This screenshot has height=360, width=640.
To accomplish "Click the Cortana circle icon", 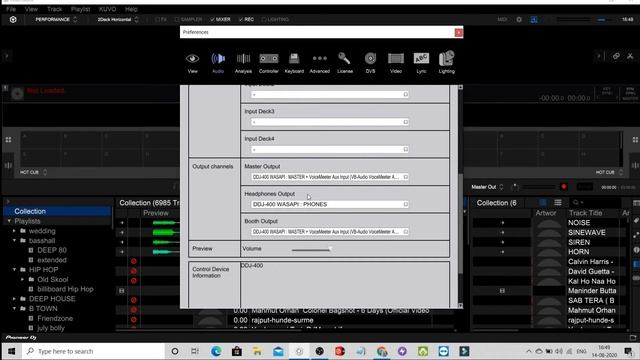I will [x=175, y=351].
